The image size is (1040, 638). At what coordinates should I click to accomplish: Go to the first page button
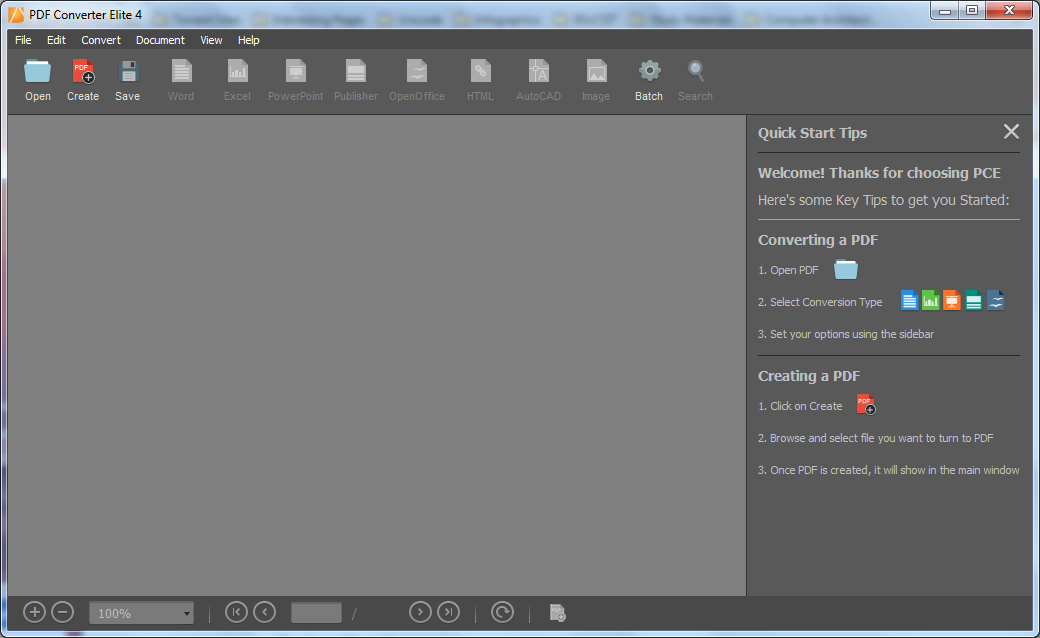(x=236, y=612)
